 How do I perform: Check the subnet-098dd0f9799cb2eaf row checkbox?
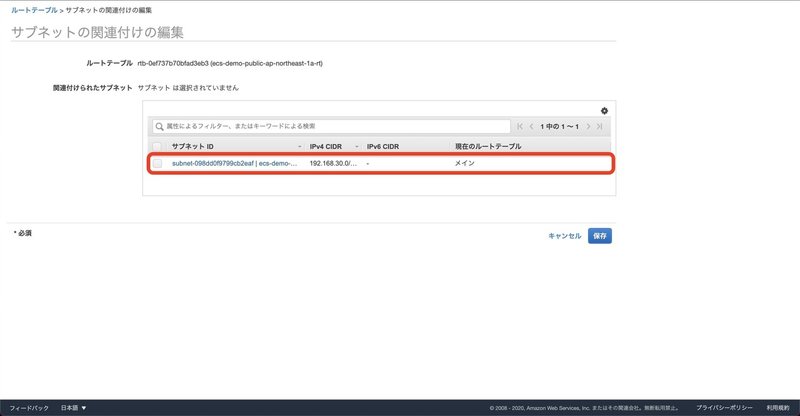click(157, 163)
